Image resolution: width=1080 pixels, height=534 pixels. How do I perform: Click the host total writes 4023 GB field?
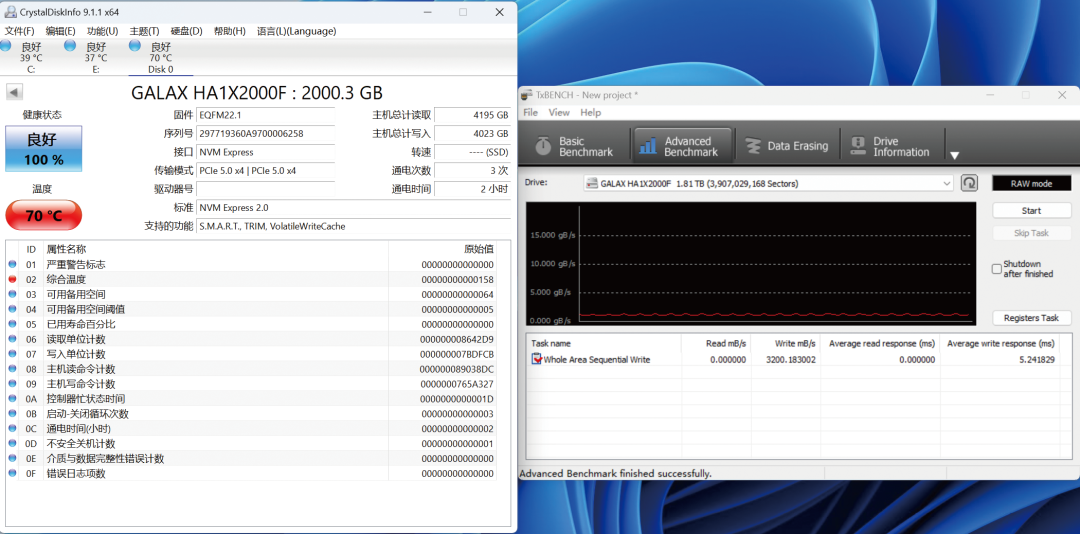click(472, 133)
